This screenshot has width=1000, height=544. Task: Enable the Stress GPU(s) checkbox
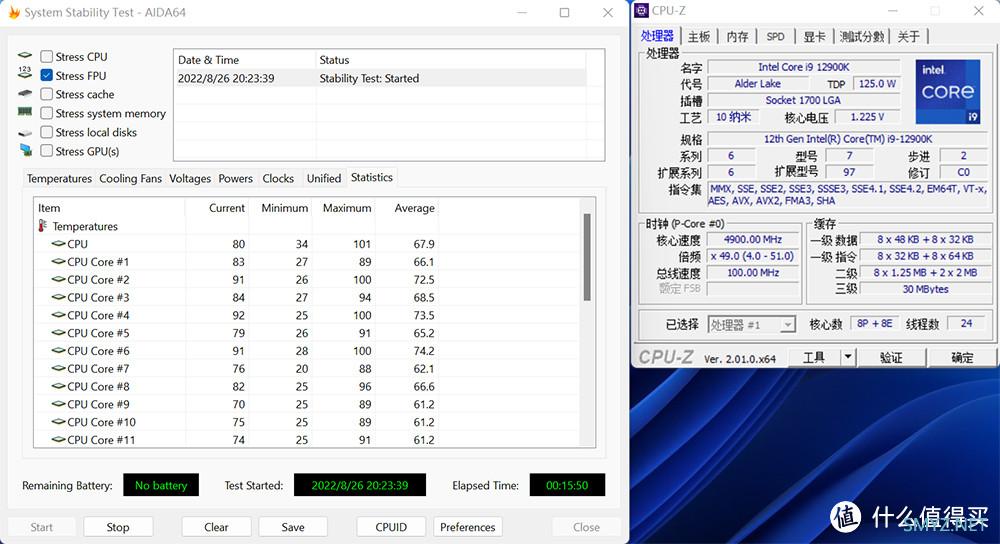click(x=47, y=151)
